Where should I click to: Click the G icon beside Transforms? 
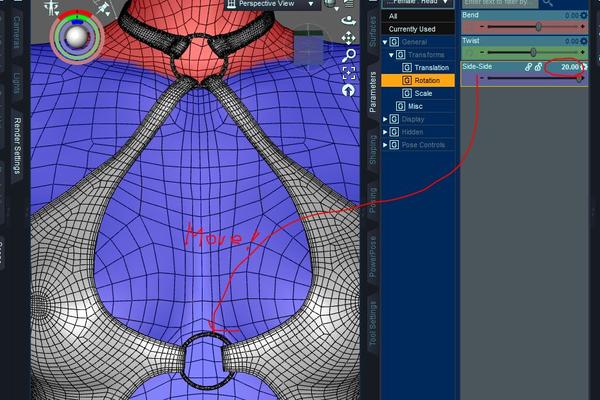pyautogui.click(x=400, y=55)
